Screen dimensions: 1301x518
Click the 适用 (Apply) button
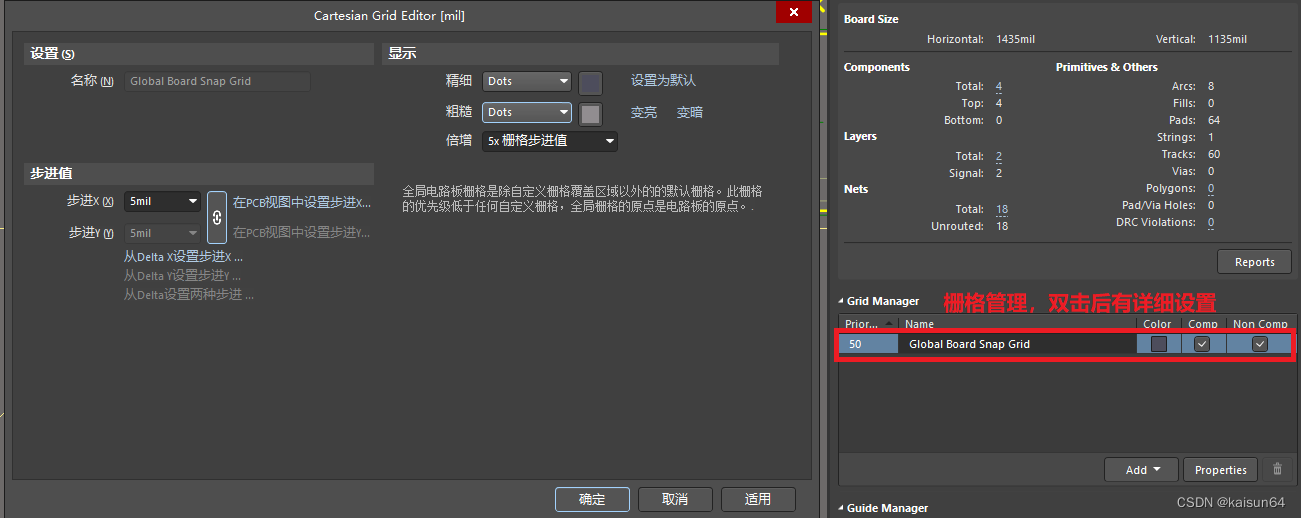(758, 499)
